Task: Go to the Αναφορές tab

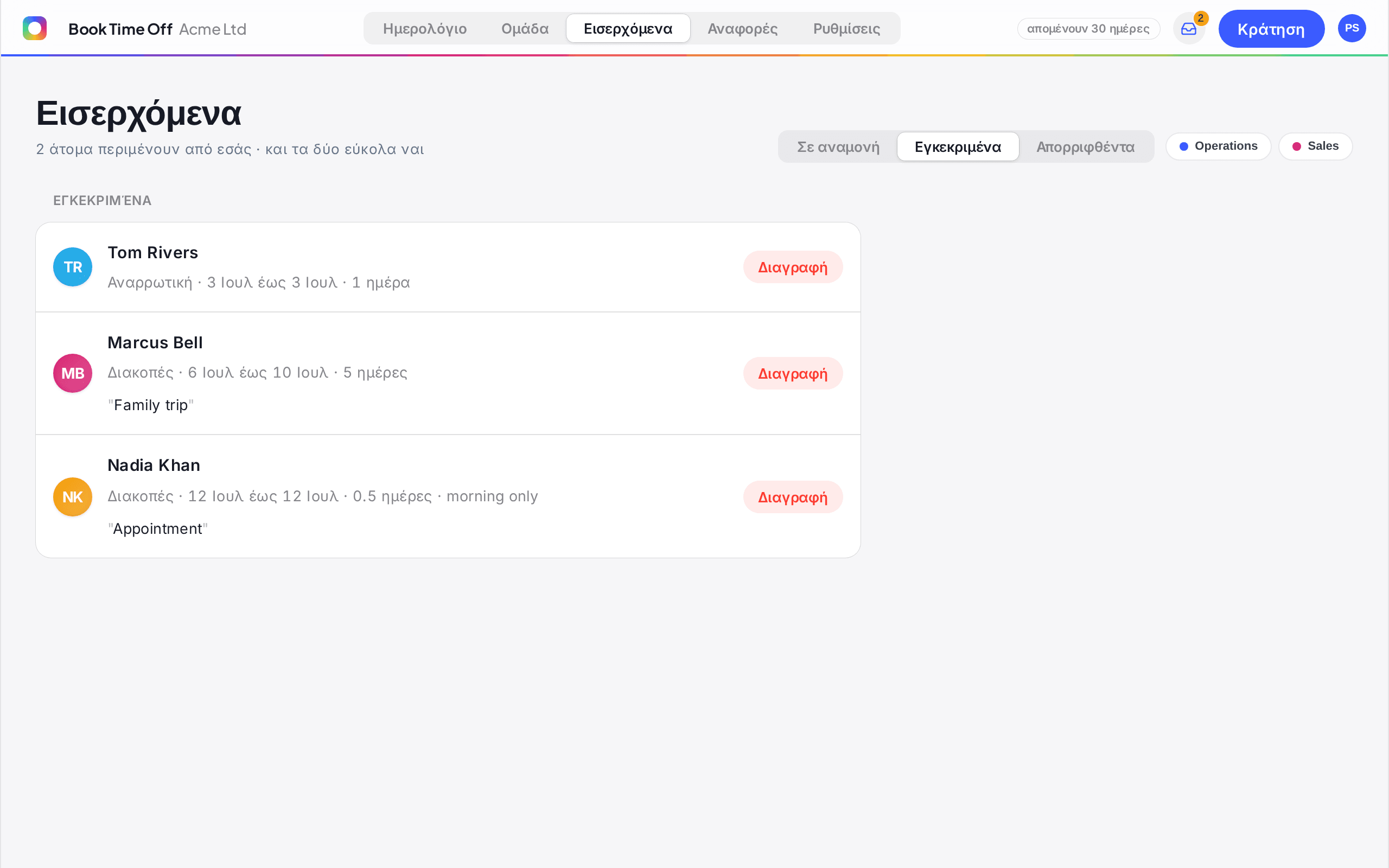Action: point(743,29)
